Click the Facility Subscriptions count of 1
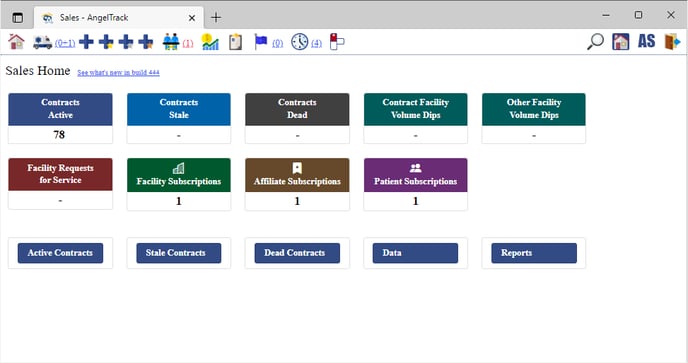This screenshot has height=363, width=688. coord(179,201)
